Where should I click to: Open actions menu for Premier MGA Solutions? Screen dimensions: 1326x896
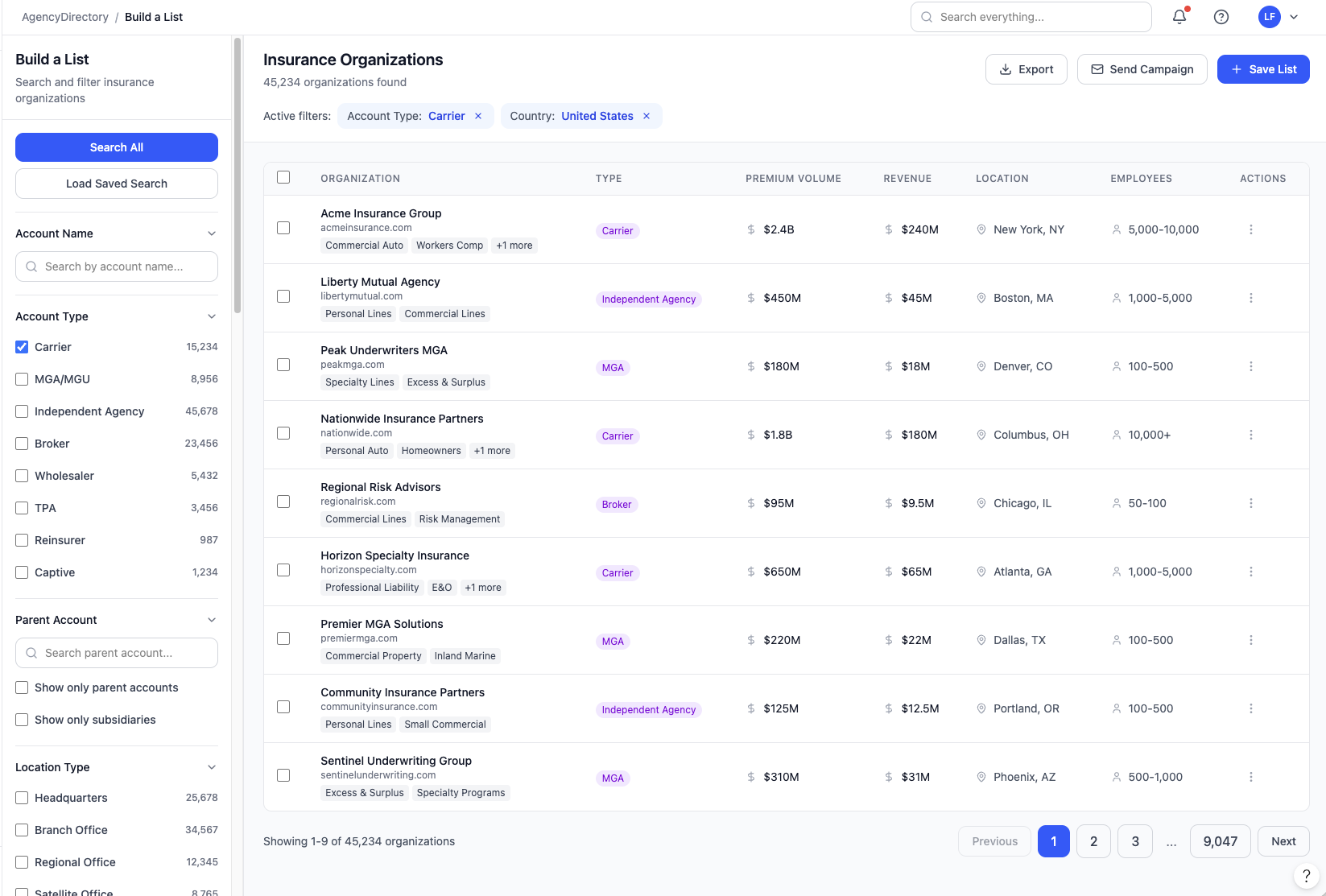[x=1251, y=640]
